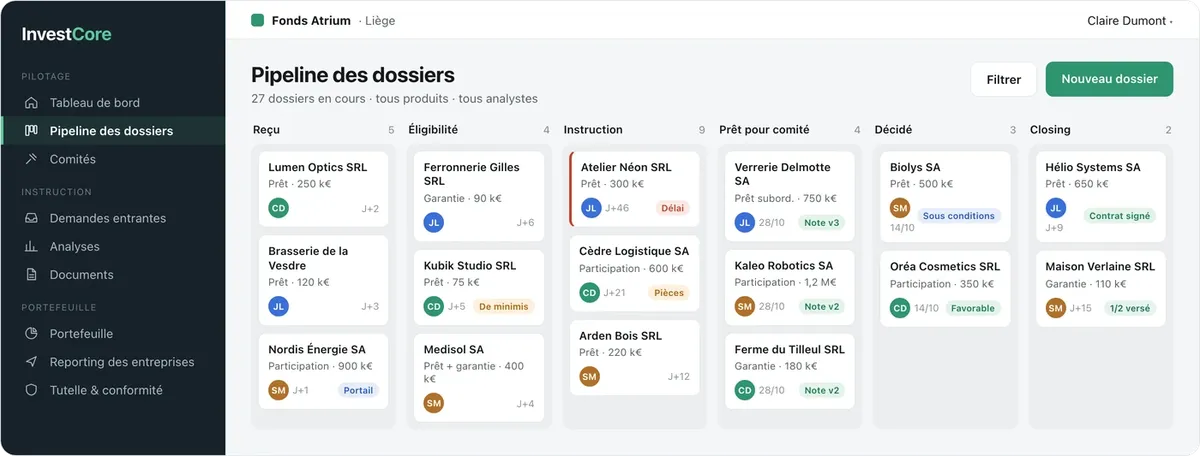Click the Note v2 tag on Ferme du Tilleul
The image size is (1200, 456).
[x=821, y=390]
